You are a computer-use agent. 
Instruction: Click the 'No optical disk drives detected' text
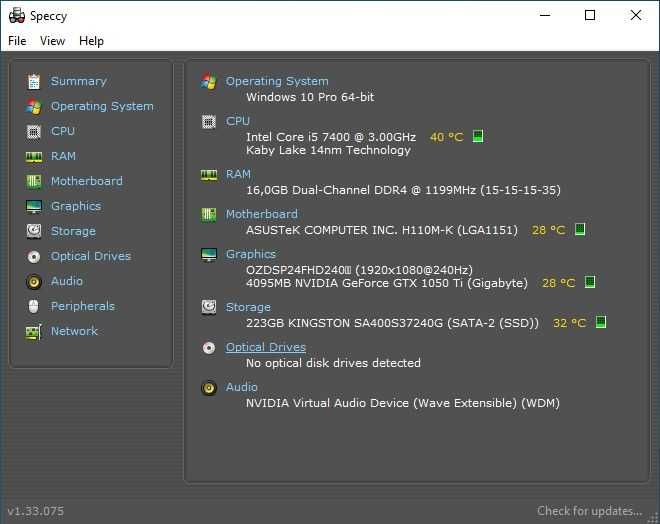[333, 363]
